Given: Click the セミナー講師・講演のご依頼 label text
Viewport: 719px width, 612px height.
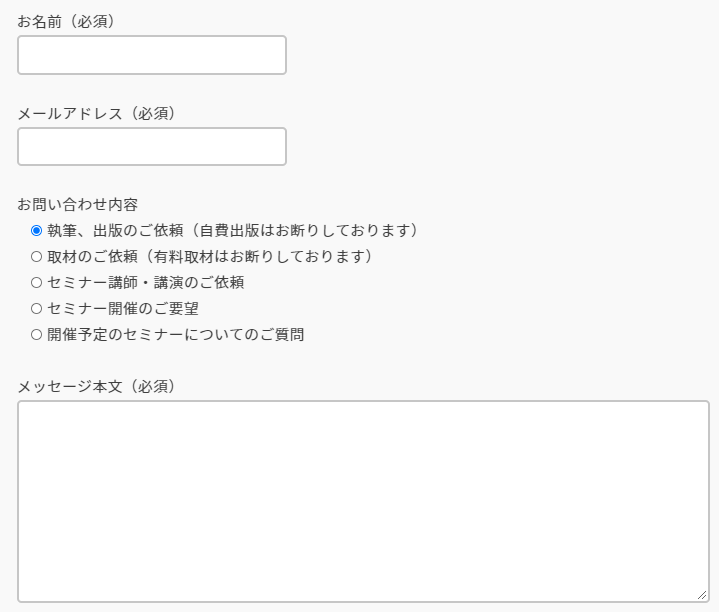Looking at the screenshot, I should click(x=145, y=282).
